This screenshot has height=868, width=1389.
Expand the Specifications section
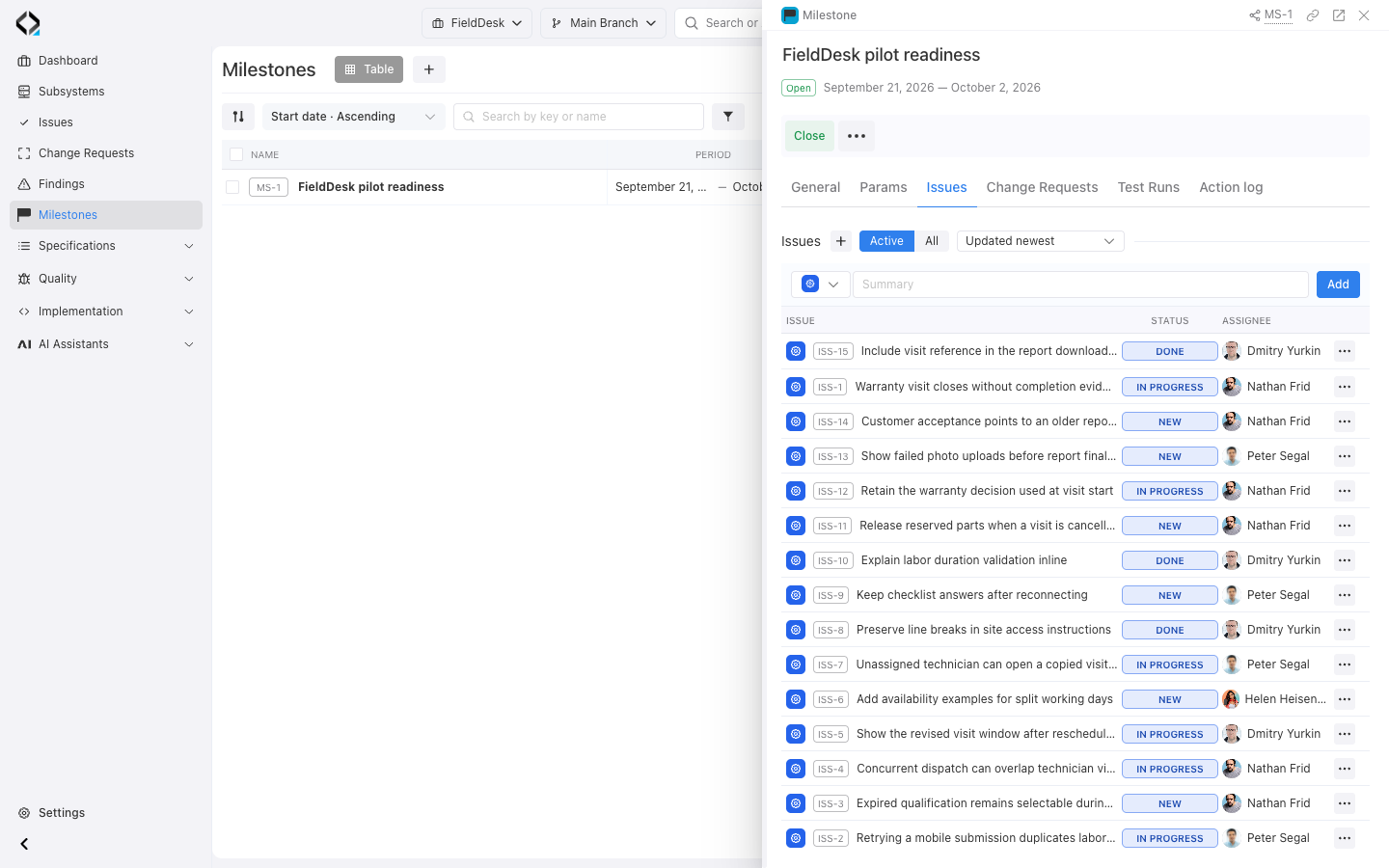point(106,246)
